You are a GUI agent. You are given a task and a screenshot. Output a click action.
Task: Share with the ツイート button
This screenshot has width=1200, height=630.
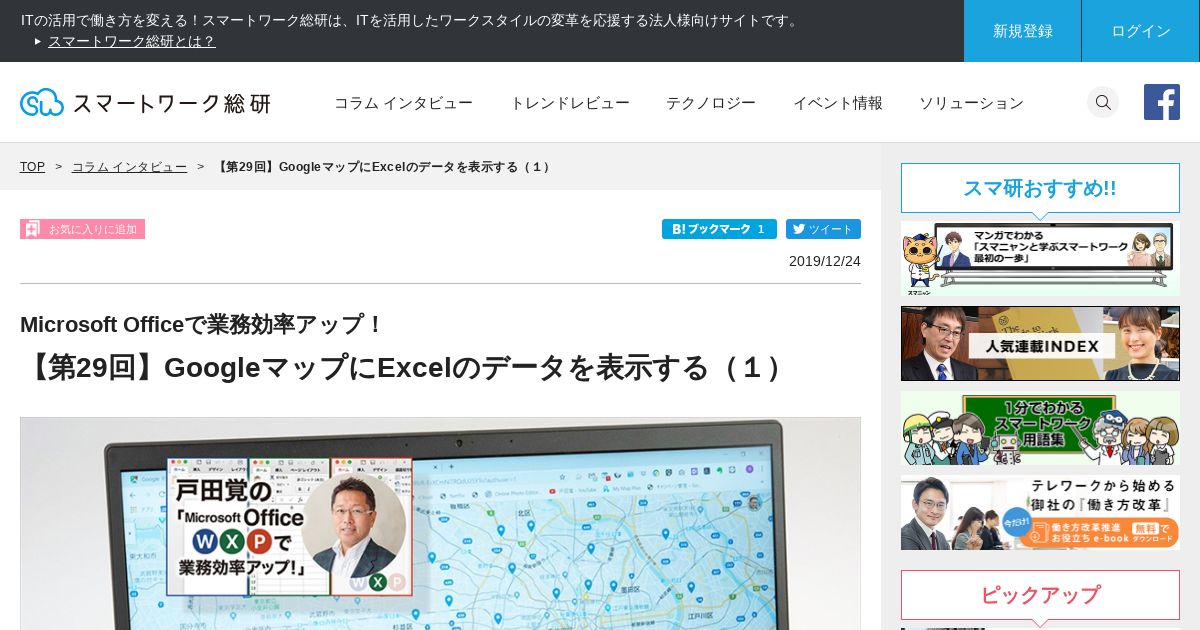(x=823, y=229)
